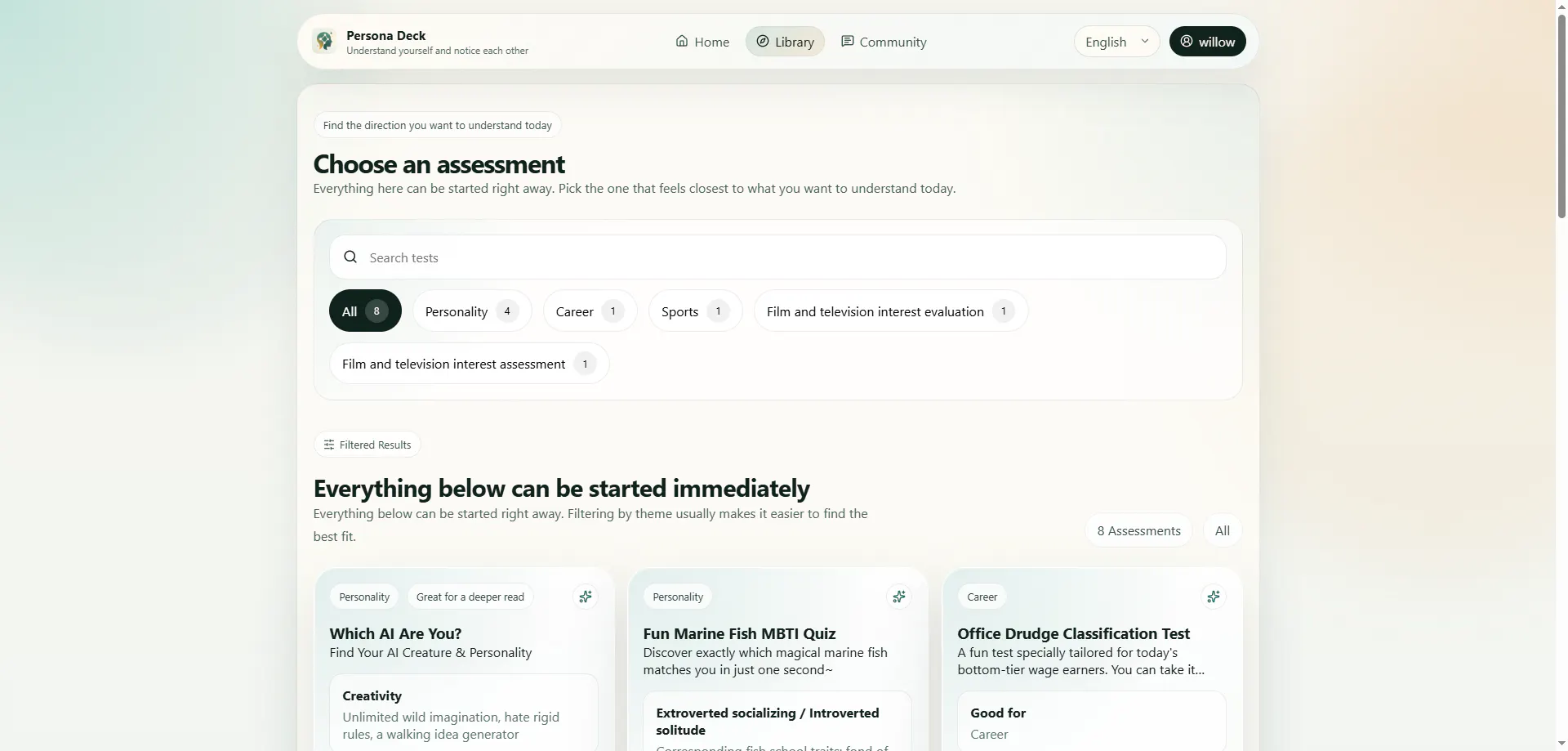Click the All badge beside 8 Assessments
The width and height of the screenshot is (1568, 751).
coord(1223,530)
